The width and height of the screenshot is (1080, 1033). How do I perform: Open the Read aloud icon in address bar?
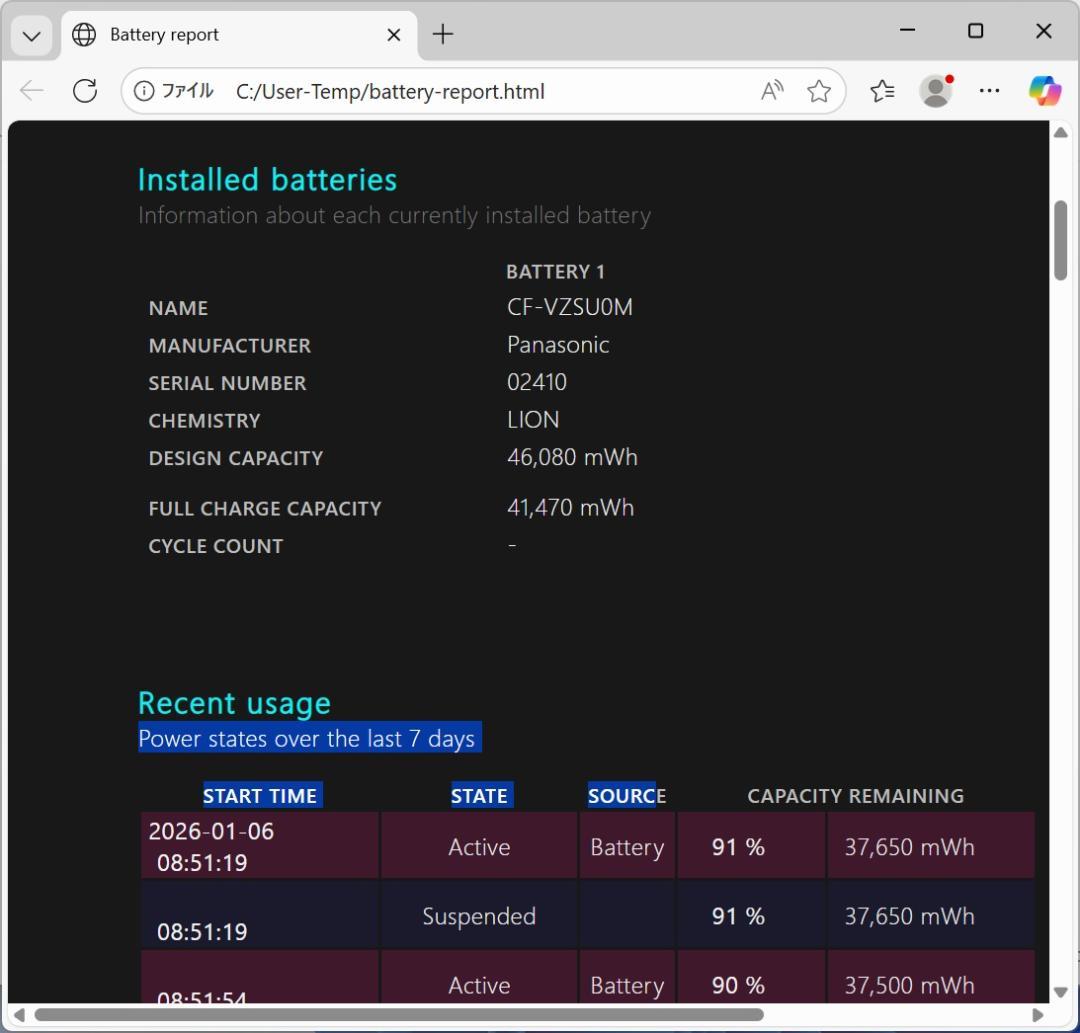click(771, 91)
